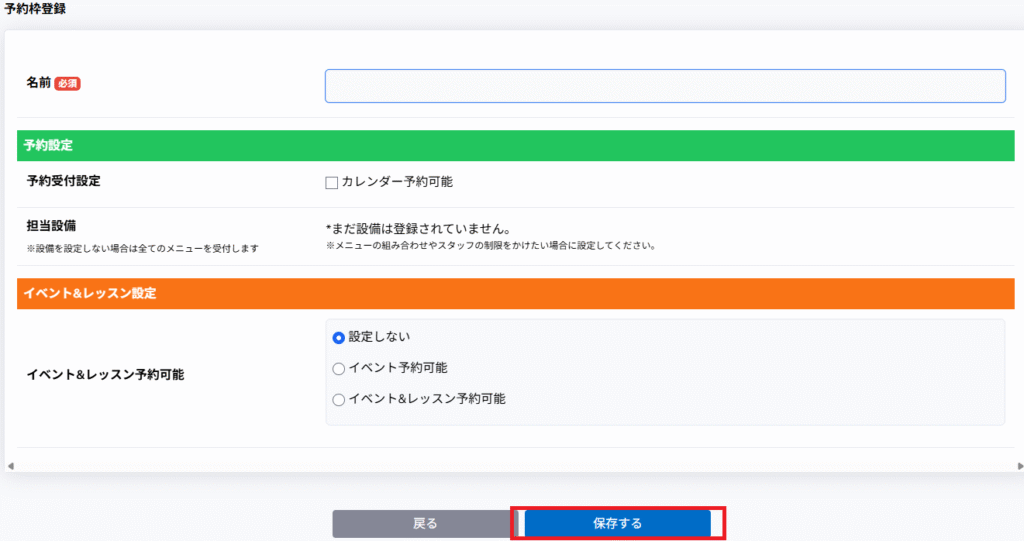Click the red 必須 badge
The width and height of the screenshot is (1024, 541).
click(x=67, y=84)
